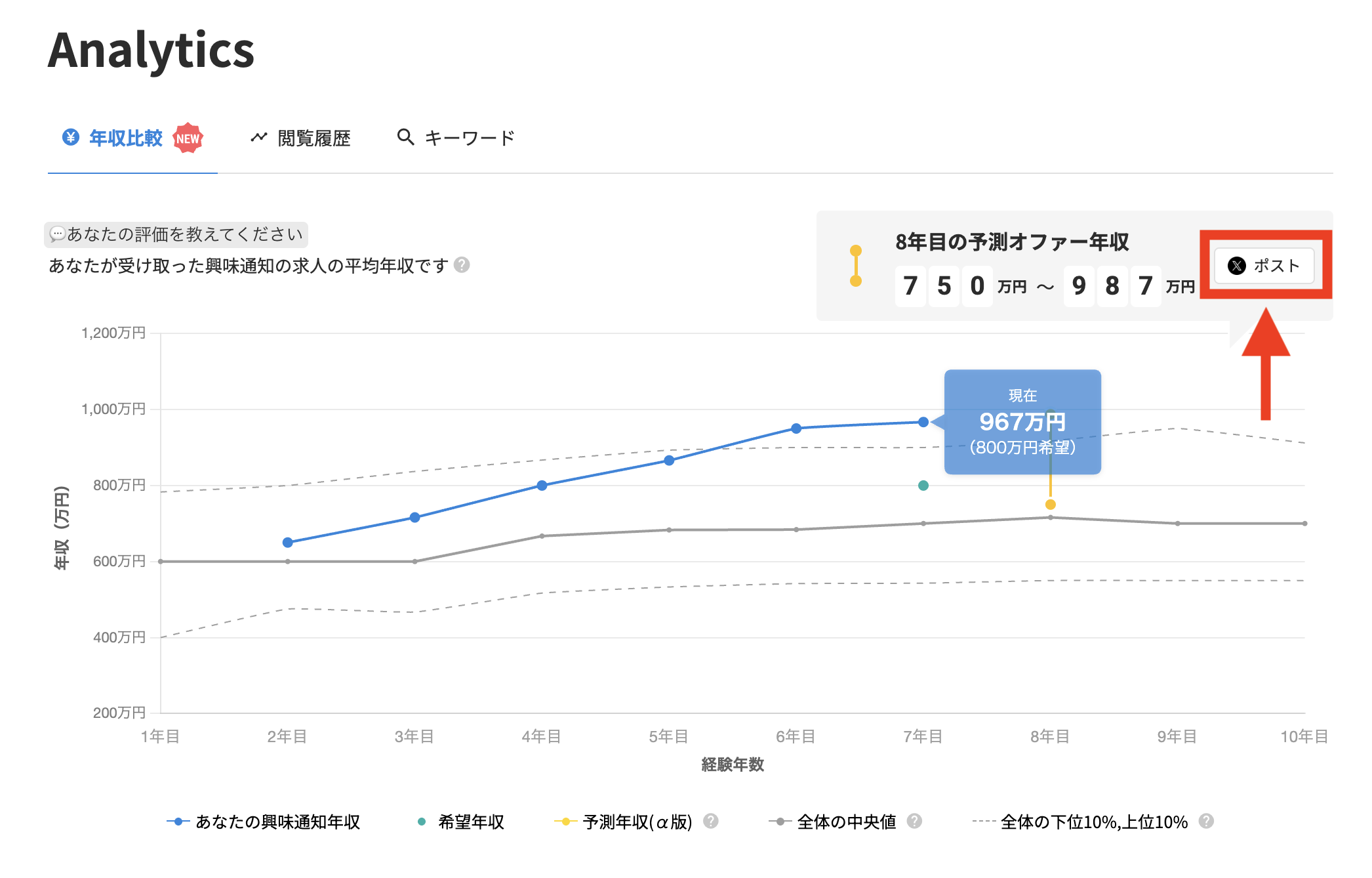Click the X logo in the ポスト button
The width and height of the screenshot is (1372, 878).
coord(1236,266)
